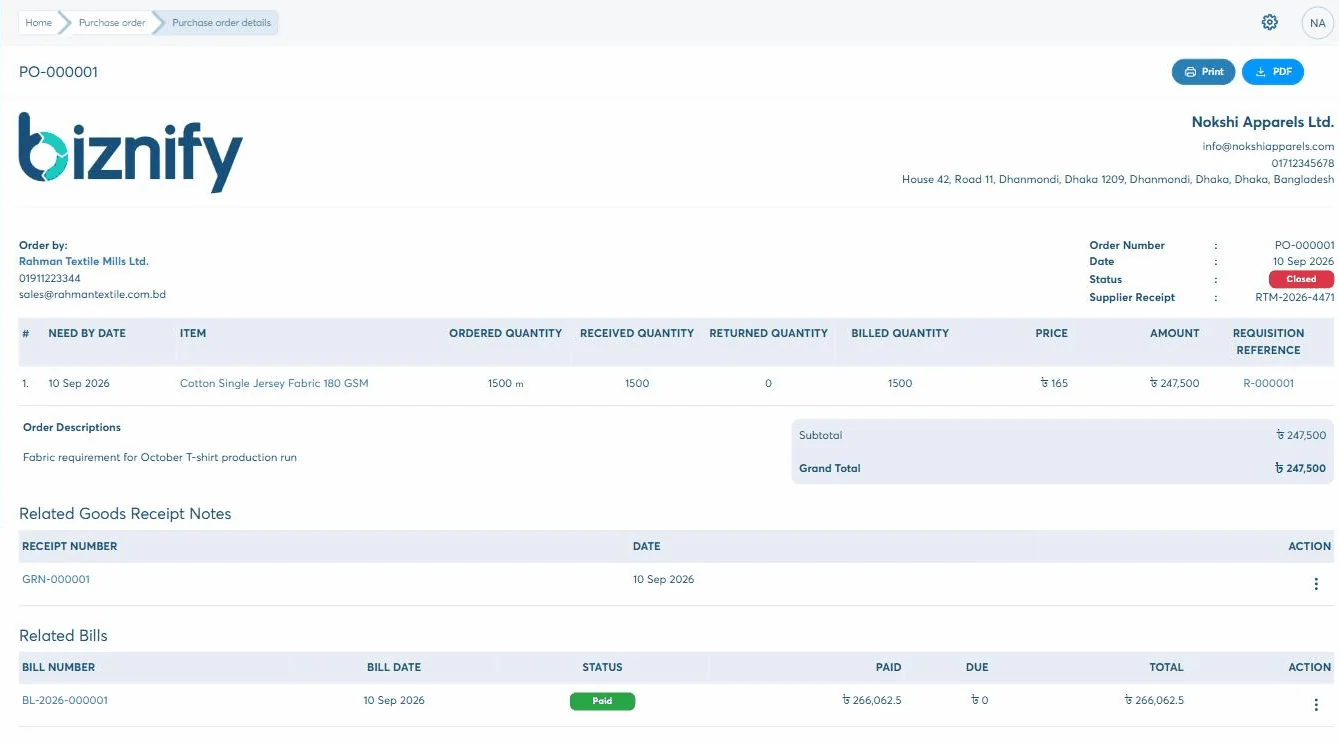Click the order description about October T-shirt run
The width and height of the screenshot is (1339, 744).
[160, 457]
